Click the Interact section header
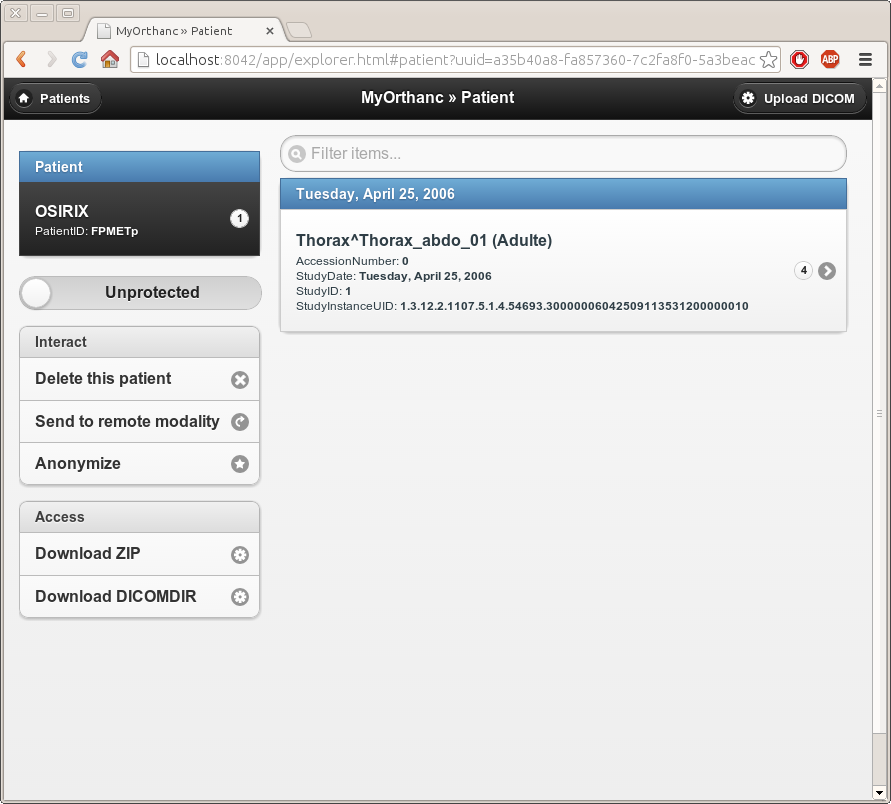 [139, 342]
